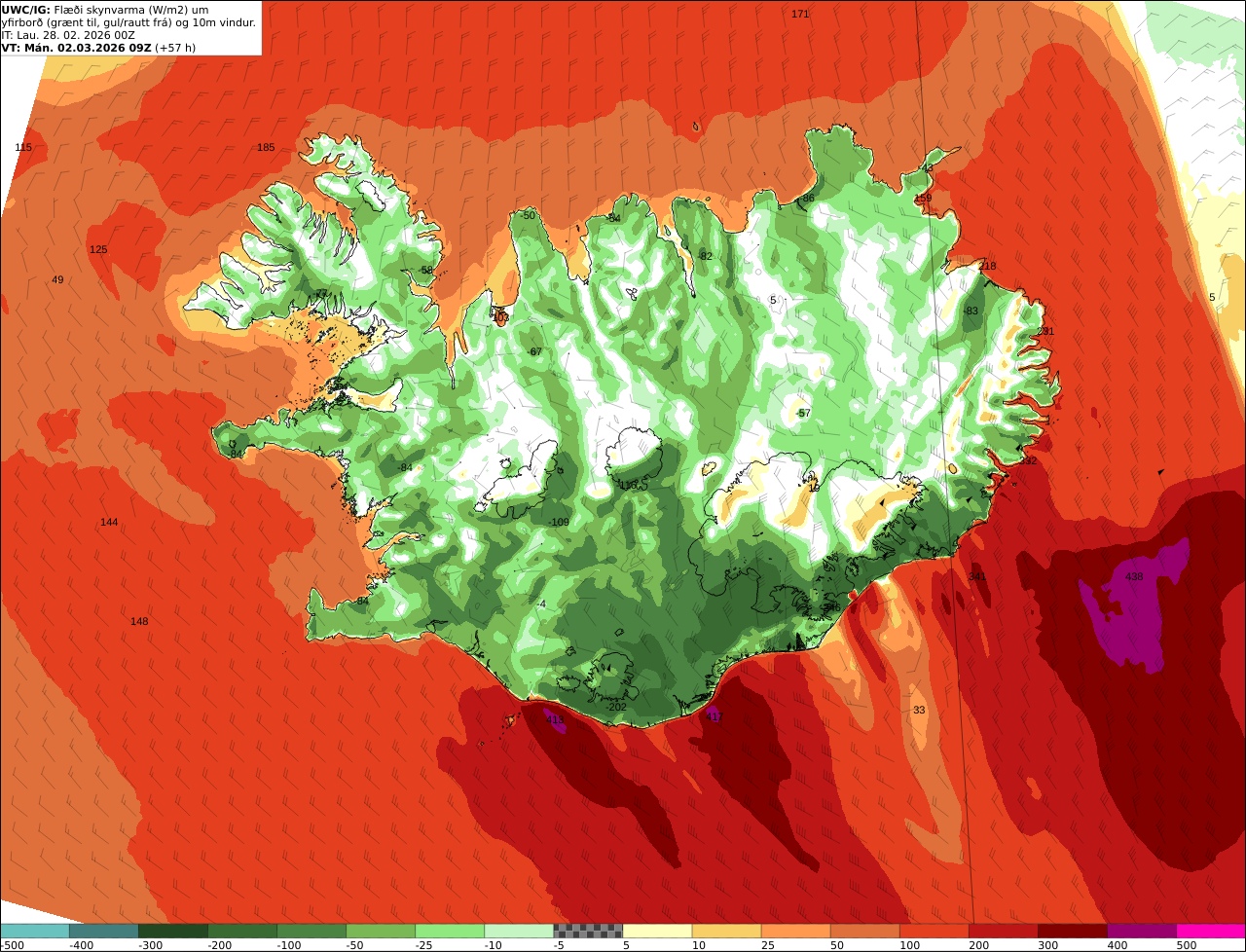
Task: Click the 413 value on the south coast
Action: pos(555,720)
